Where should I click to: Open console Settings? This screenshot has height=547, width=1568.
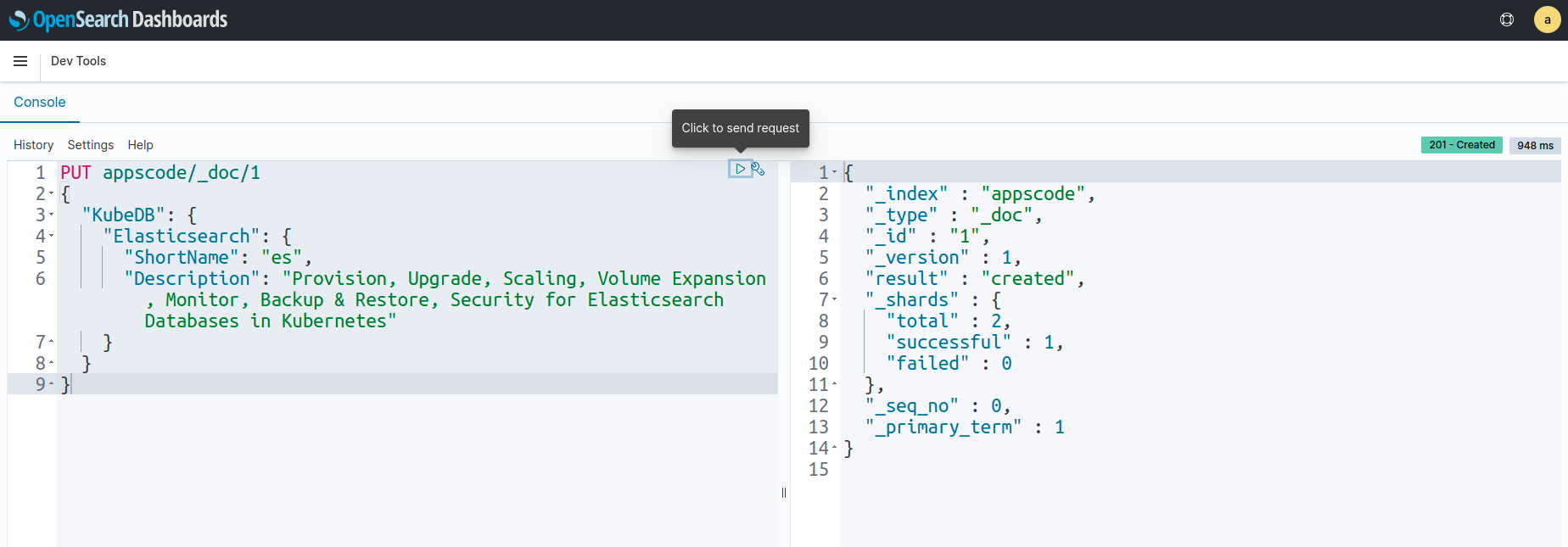pos(90,145)
